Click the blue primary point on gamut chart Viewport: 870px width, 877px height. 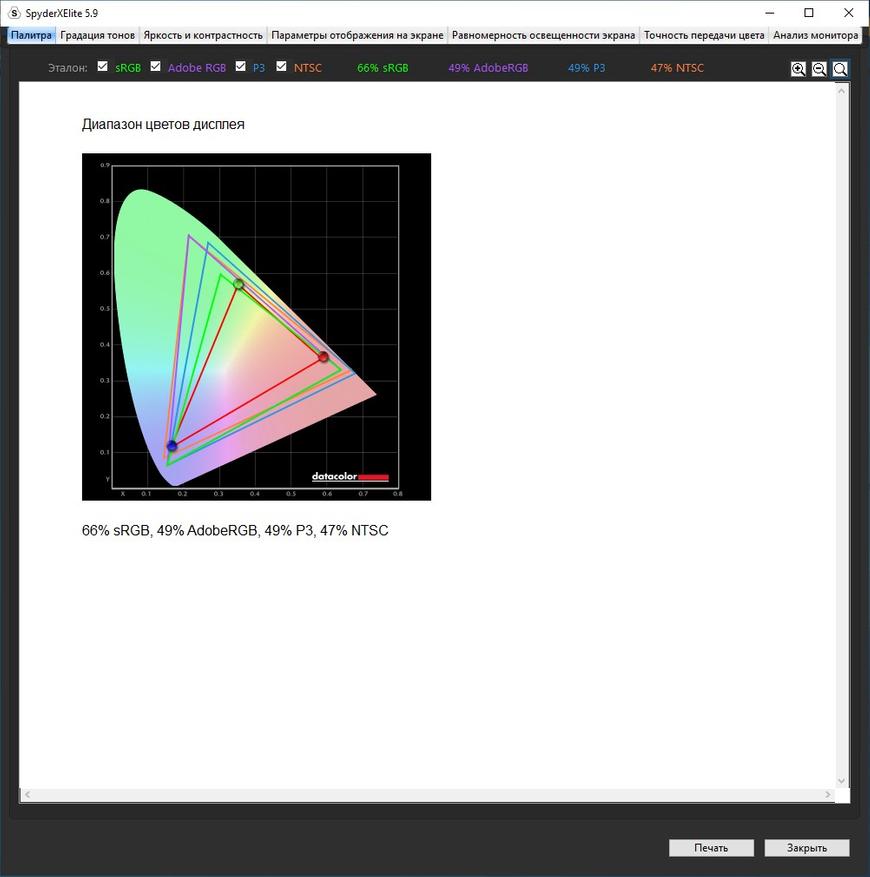tap(172, 446)
